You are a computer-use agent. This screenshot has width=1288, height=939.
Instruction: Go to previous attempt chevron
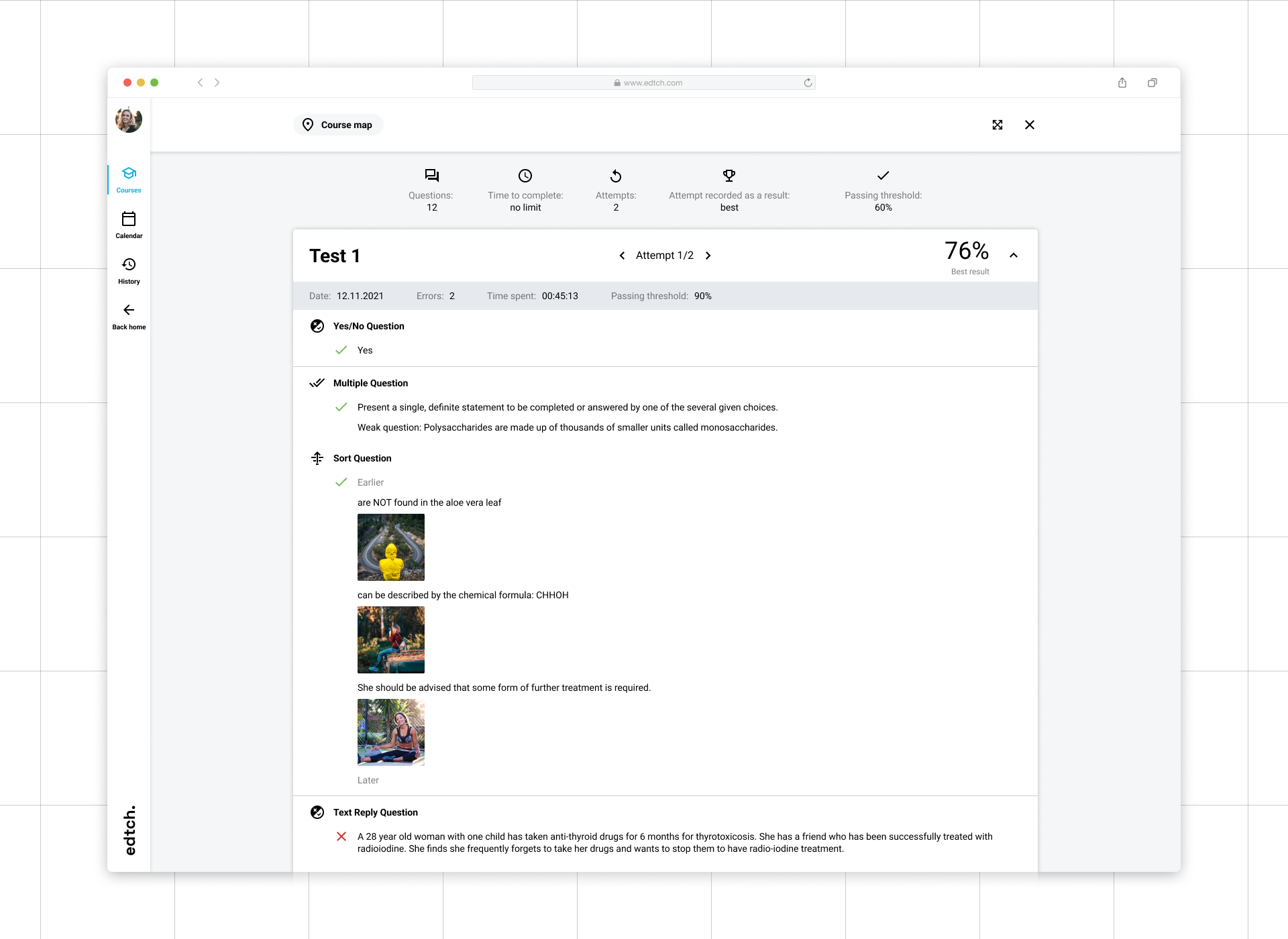click(622, 256)
